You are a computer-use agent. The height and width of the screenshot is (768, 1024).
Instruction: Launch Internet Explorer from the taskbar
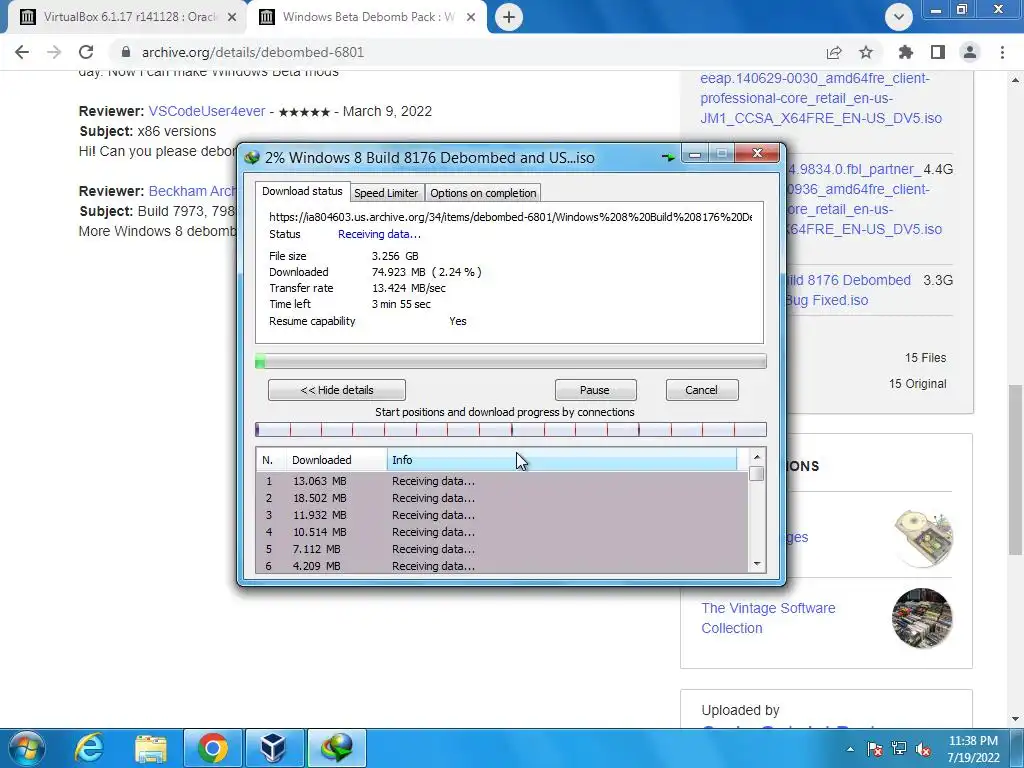[x=89, y=748]
